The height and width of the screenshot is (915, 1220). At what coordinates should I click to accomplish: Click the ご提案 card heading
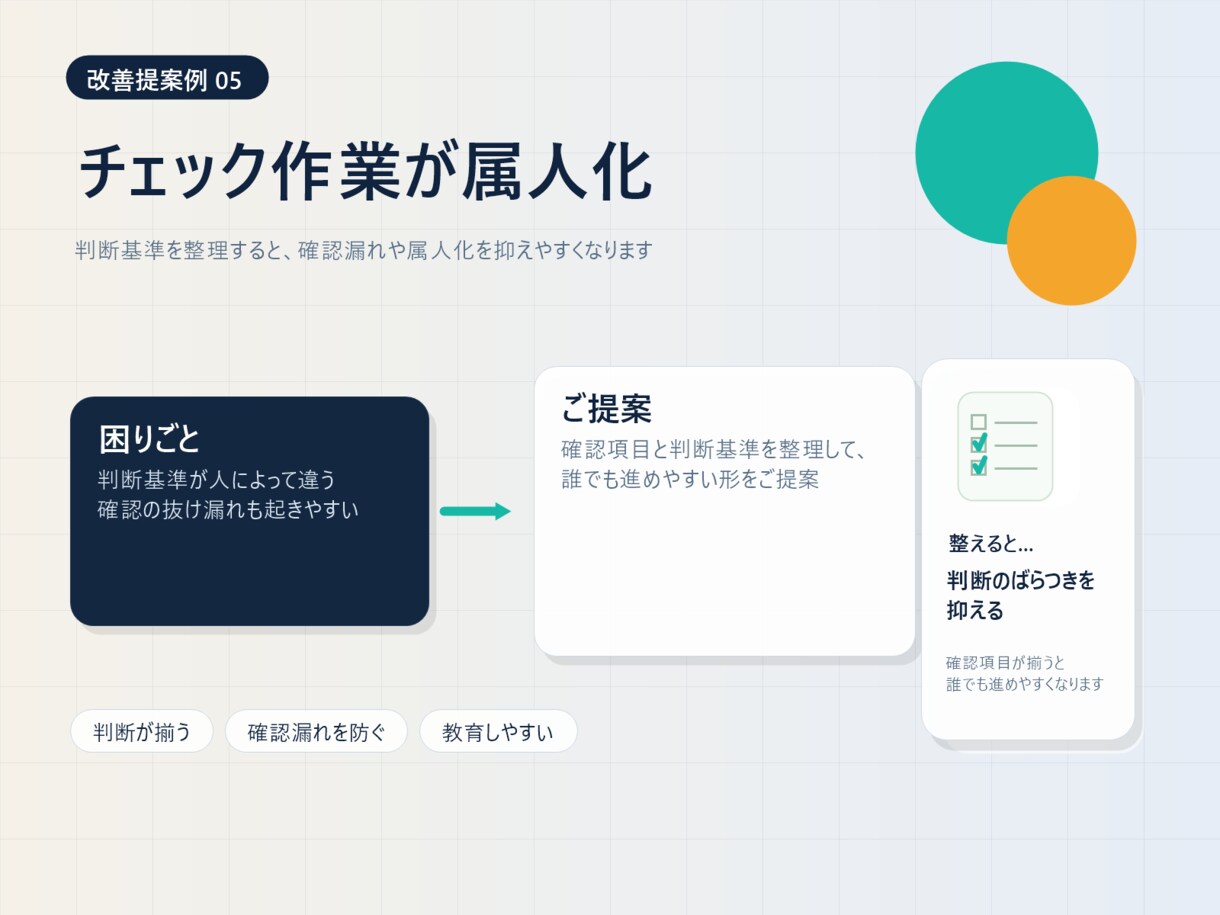[606, 408]
